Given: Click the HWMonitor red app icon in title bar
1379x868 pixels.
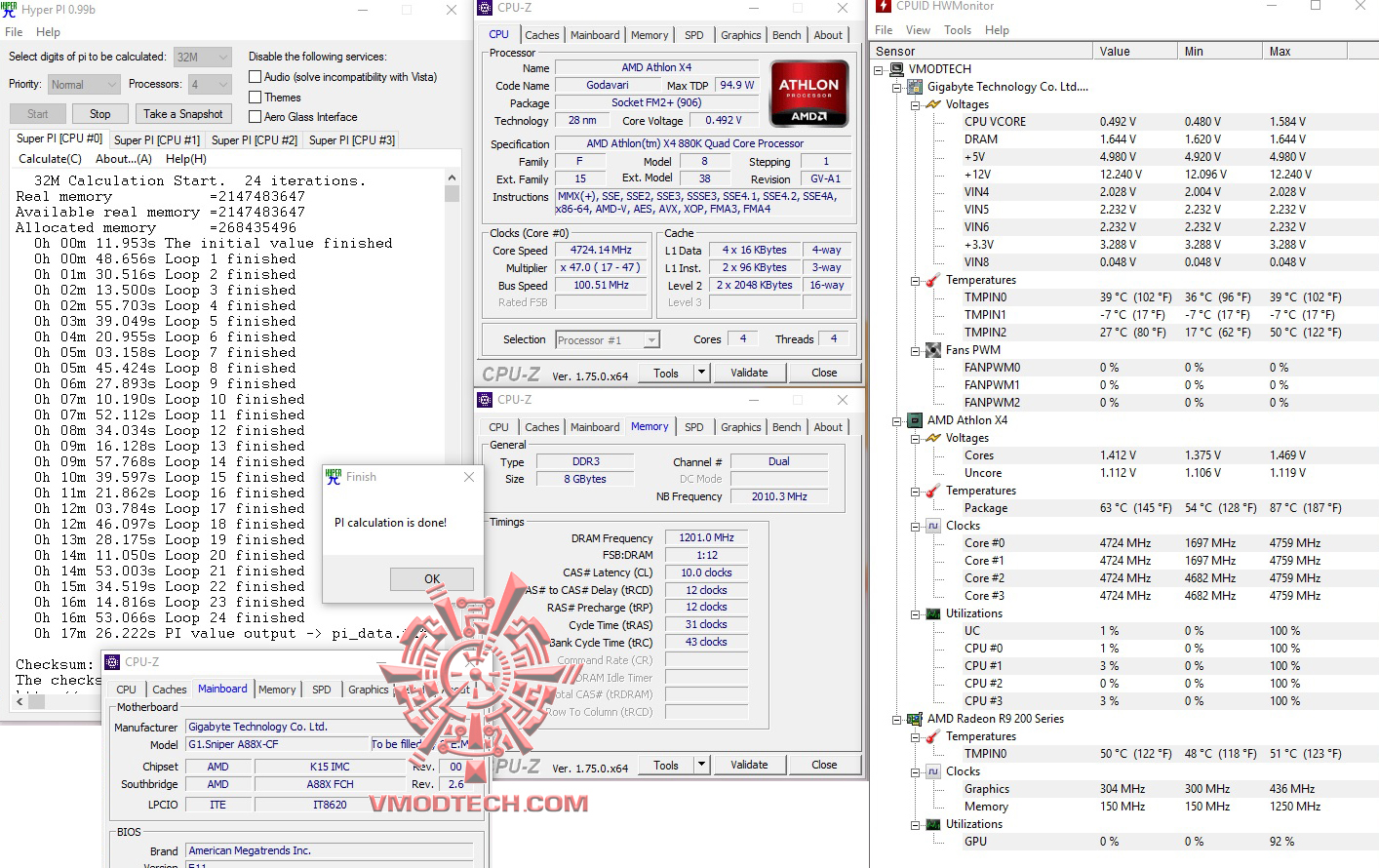Looking at the screenshot, I should (884, 6).
